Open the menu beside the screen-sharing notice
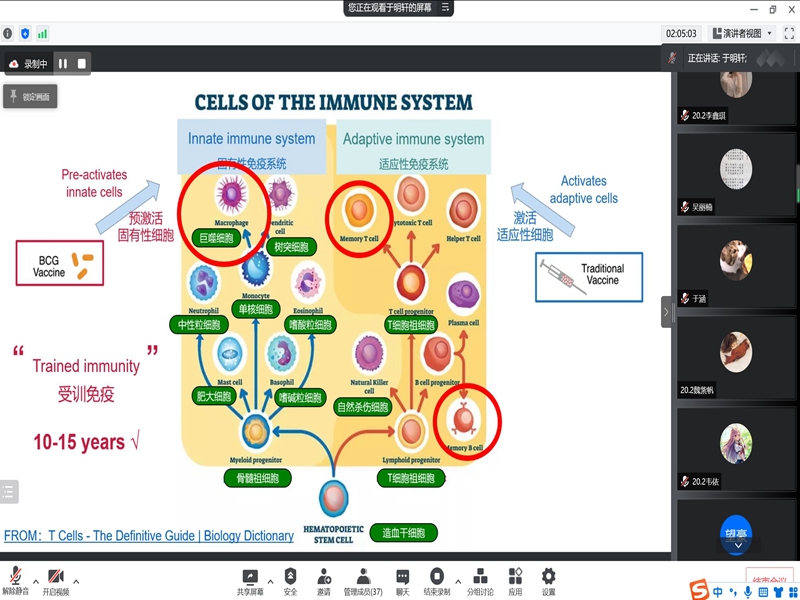This screenshot has width=800, height=600. coord(446,8)
